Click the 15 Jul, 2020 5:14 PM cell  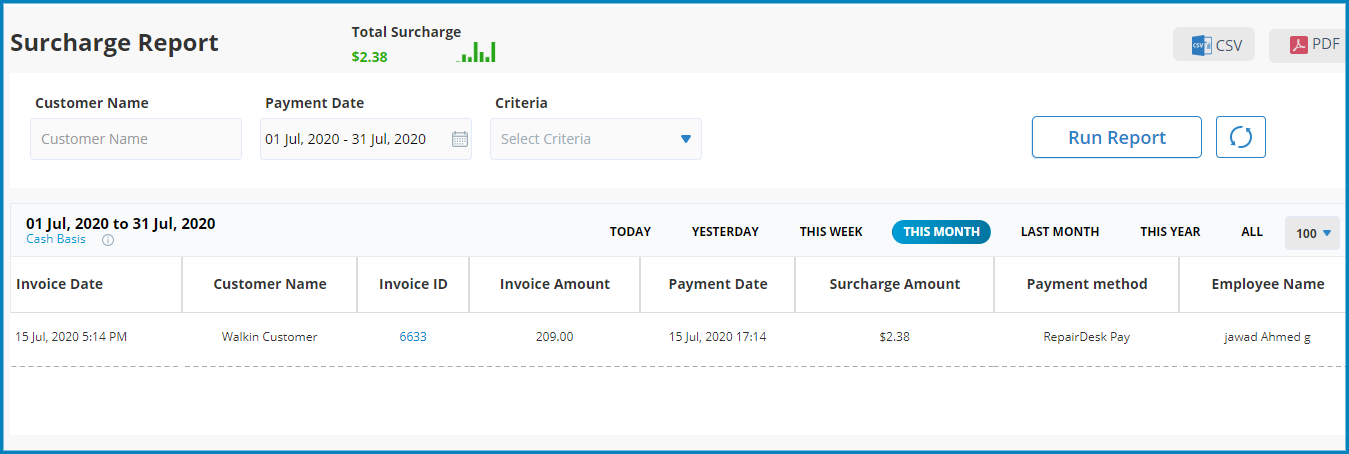point(71,337)
